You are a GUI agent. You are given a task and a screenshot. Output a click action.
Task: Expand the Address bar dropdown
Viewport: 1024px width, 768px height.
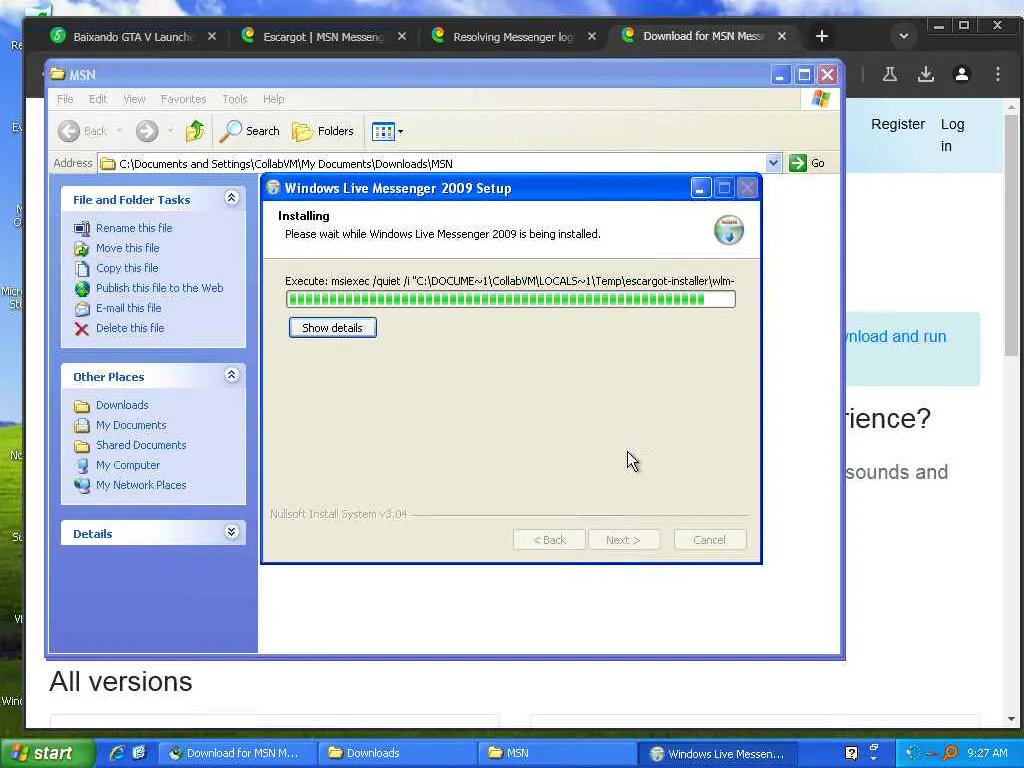pyautogui.click(x=773, y=163)
